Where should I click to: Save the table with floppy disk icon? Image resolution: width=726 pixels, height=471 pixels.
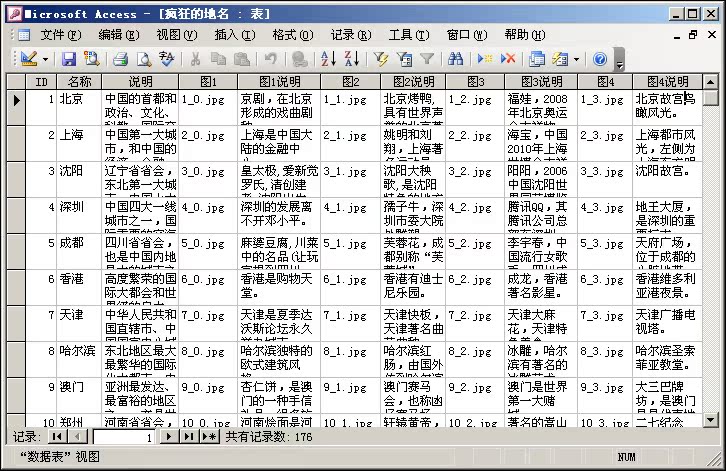coord(69,59)
